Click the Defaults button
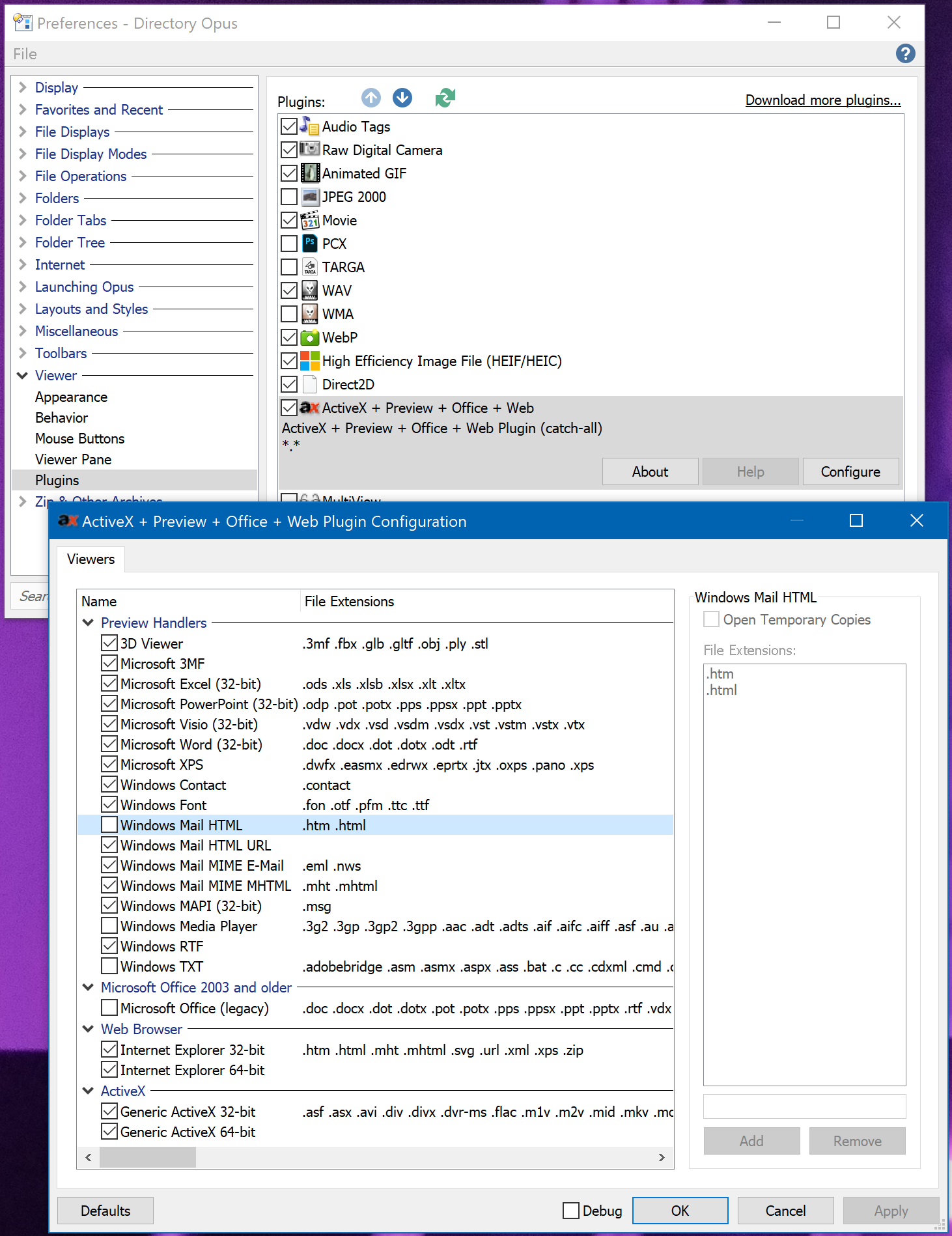This screenshot has height=1236, width=952. (105, 1210)
